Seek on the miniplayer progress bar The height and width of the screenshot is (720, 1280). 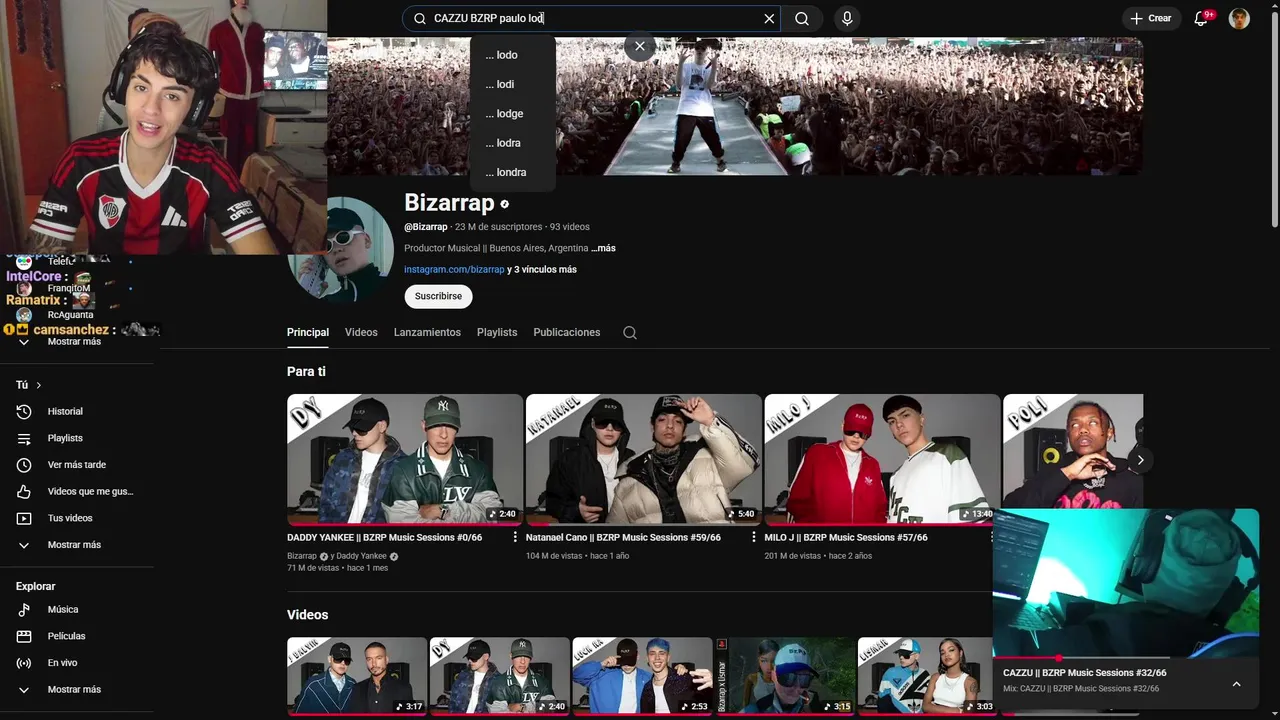[x=1126, y=658]
